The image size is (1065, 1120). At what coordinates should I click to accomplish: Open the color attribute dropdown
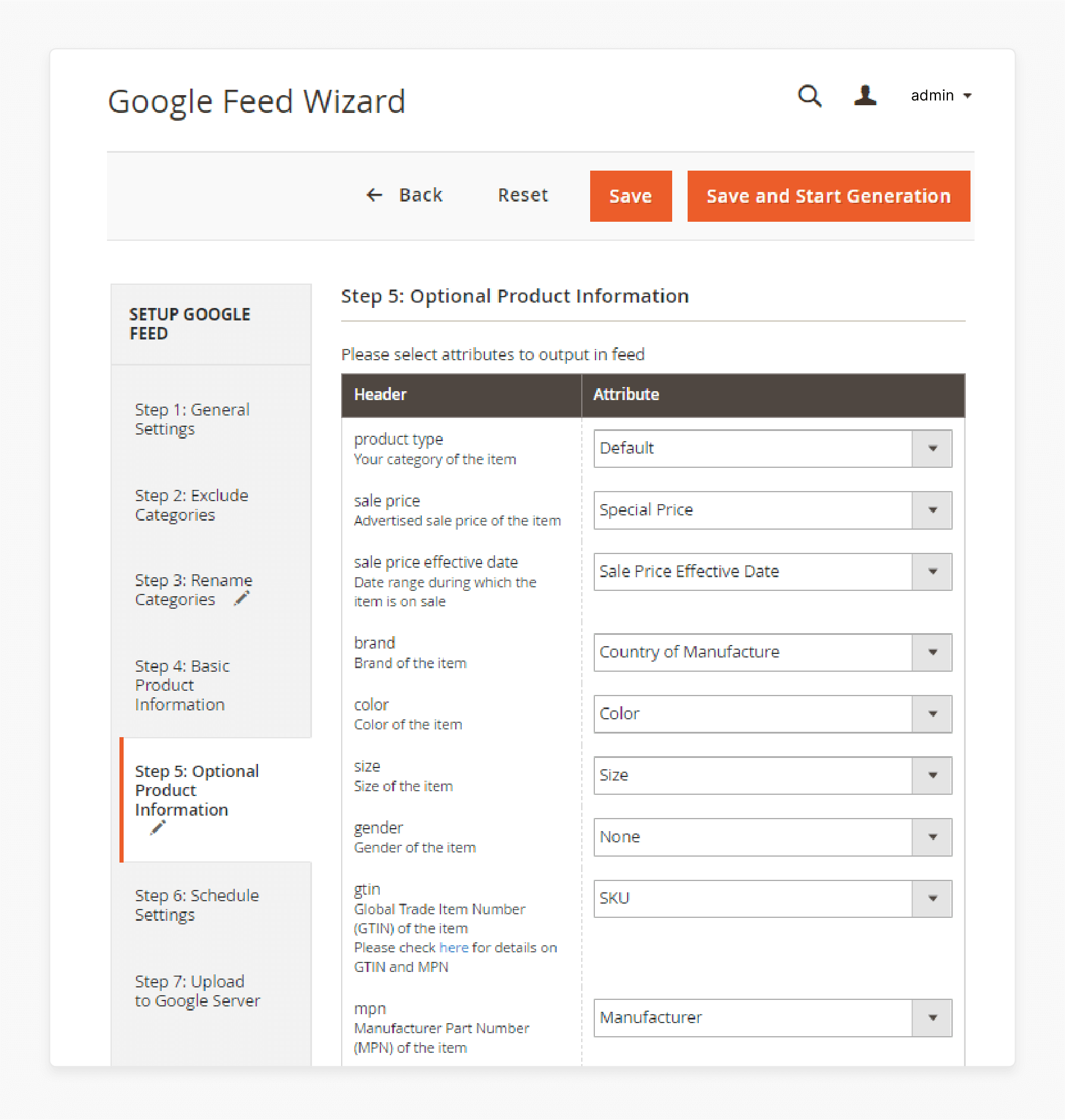[x=773, y=713]
